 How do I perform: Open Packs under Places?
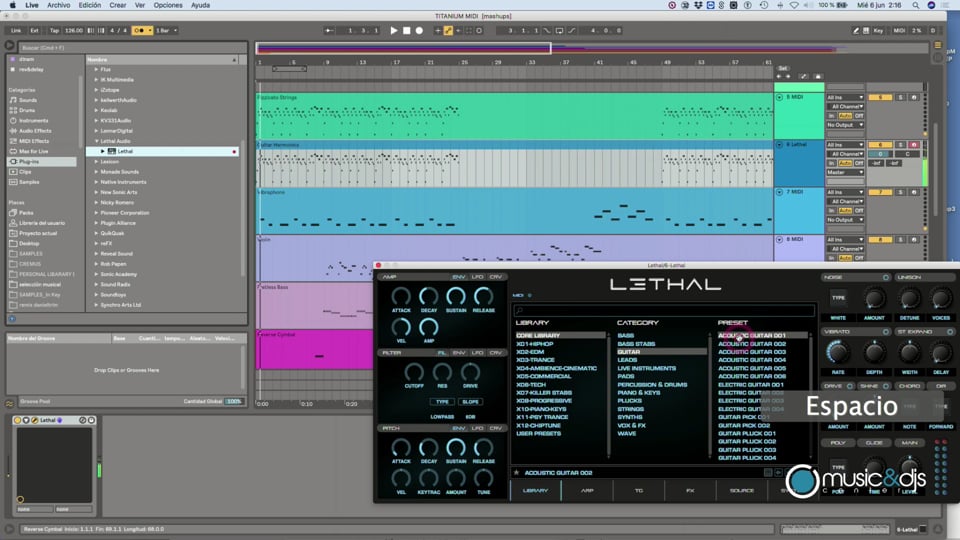[x=26, y=212]
